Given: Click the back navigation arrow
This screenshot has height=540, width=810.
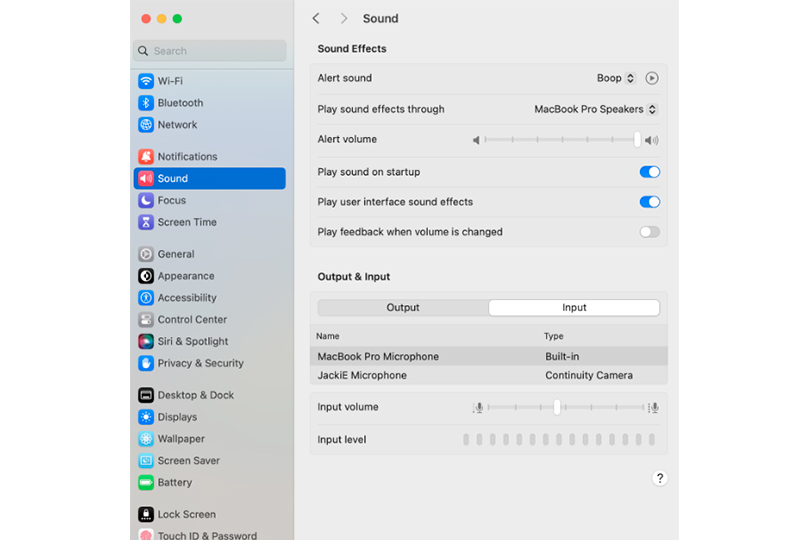Looking at the screenshot, I should coord(316,18).
